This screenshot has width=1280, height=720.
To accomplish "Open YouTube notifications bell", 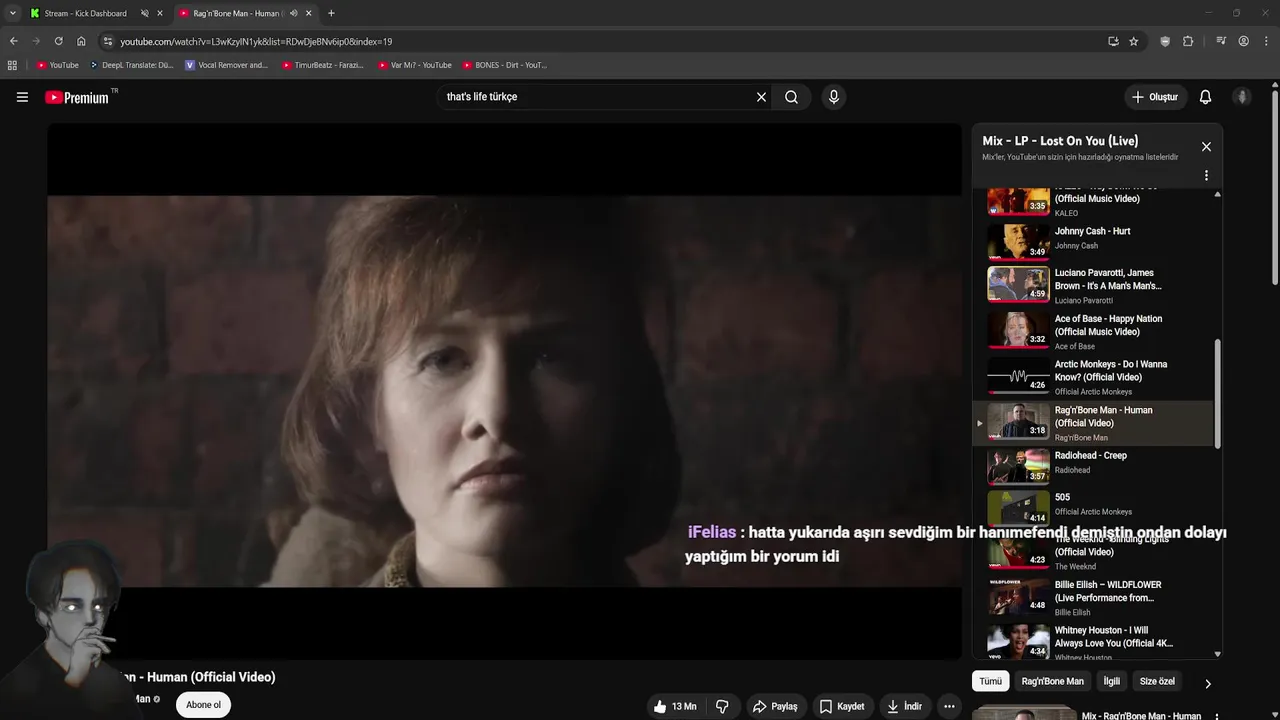I will [x=1205, y=97].
